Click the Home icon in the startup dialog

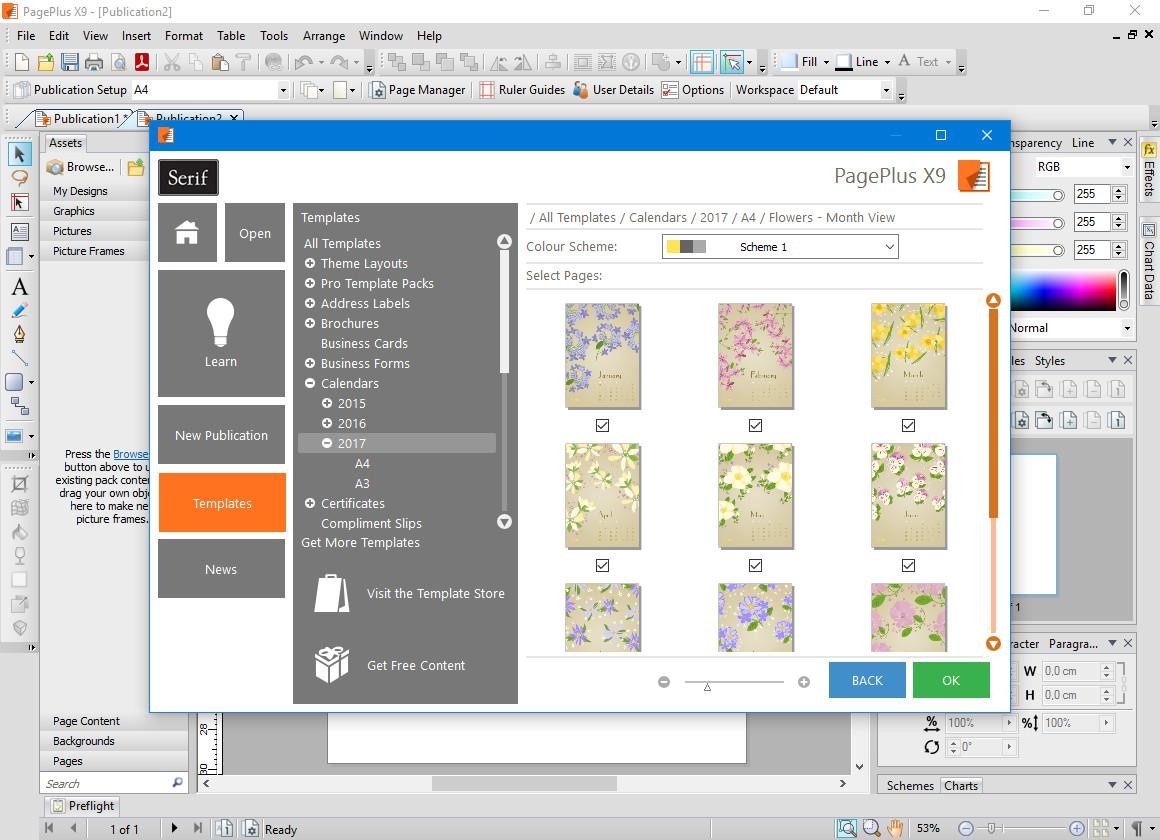click(x=187, y=232)
